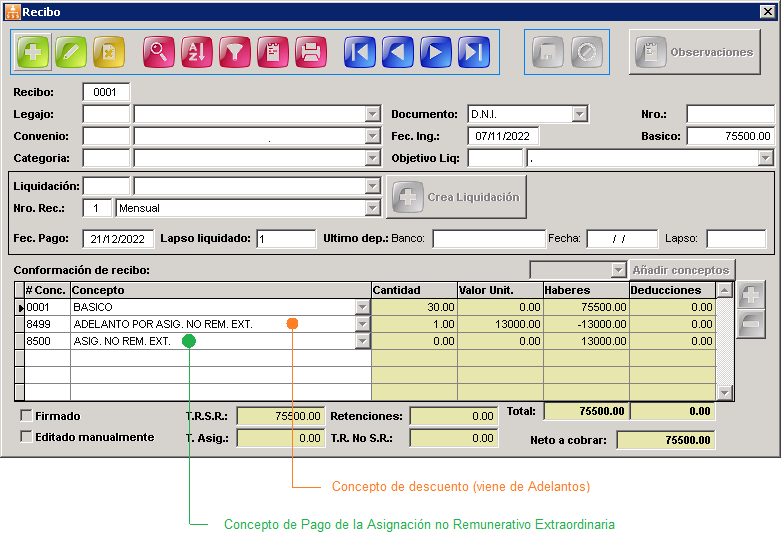
Task: Click the Nro. Rec. number field
Action: [97, 208]
